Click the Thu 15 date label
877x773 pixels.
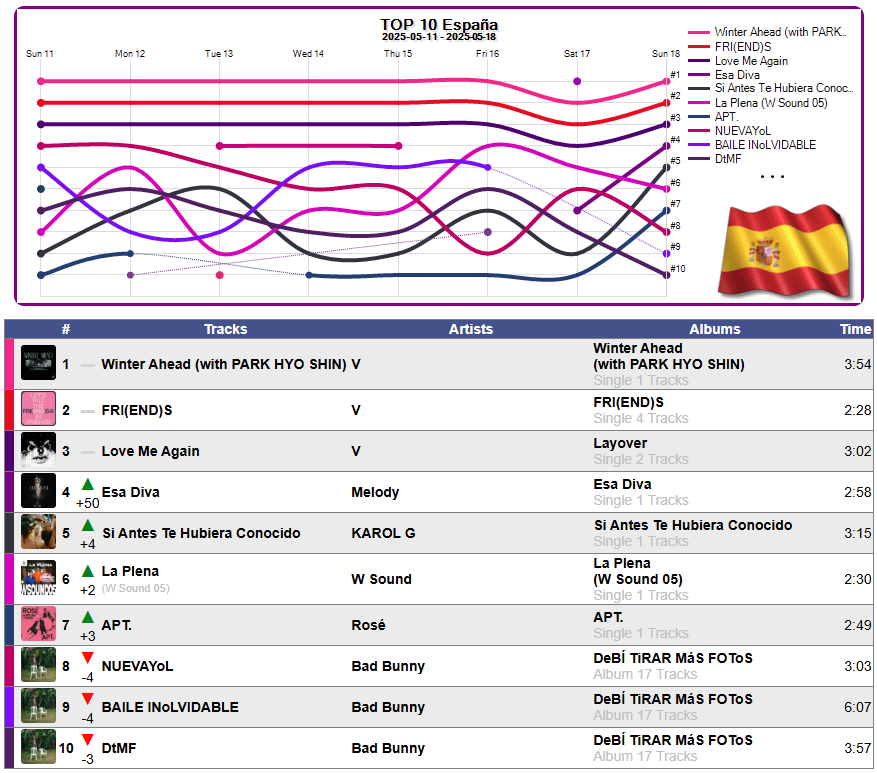point(398,54)
